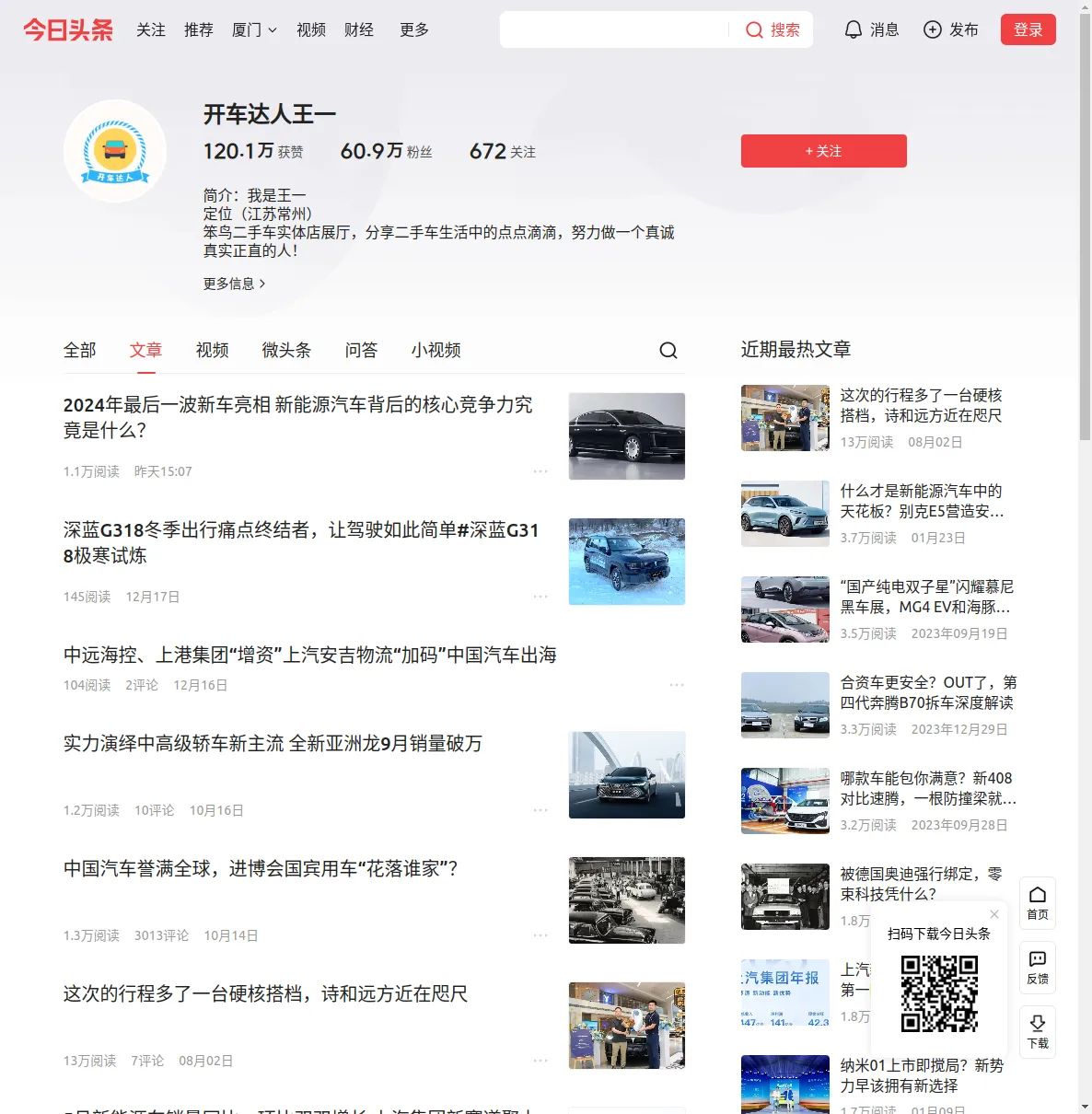Open hot article 合资车更安全？OUT了
This screenshot has width=1092, height=1114.
pyautogui.click(x=929, y=692)
